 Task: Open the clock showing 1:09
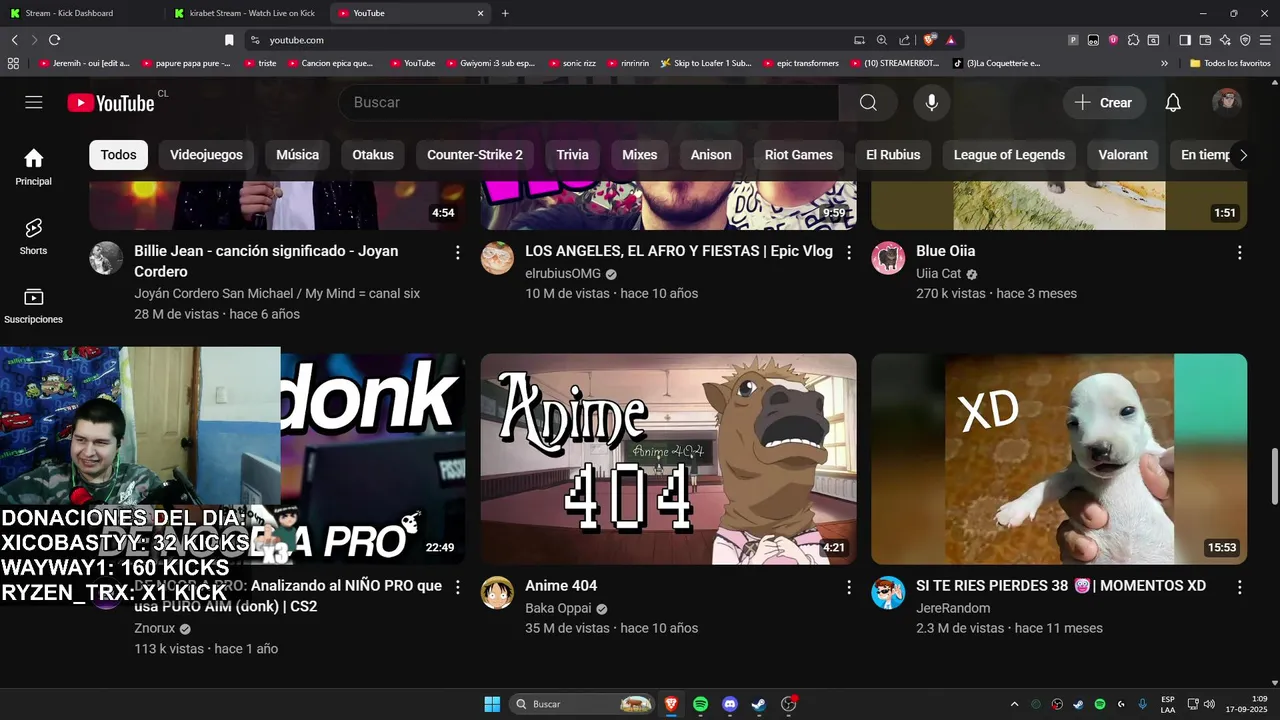1248,704
